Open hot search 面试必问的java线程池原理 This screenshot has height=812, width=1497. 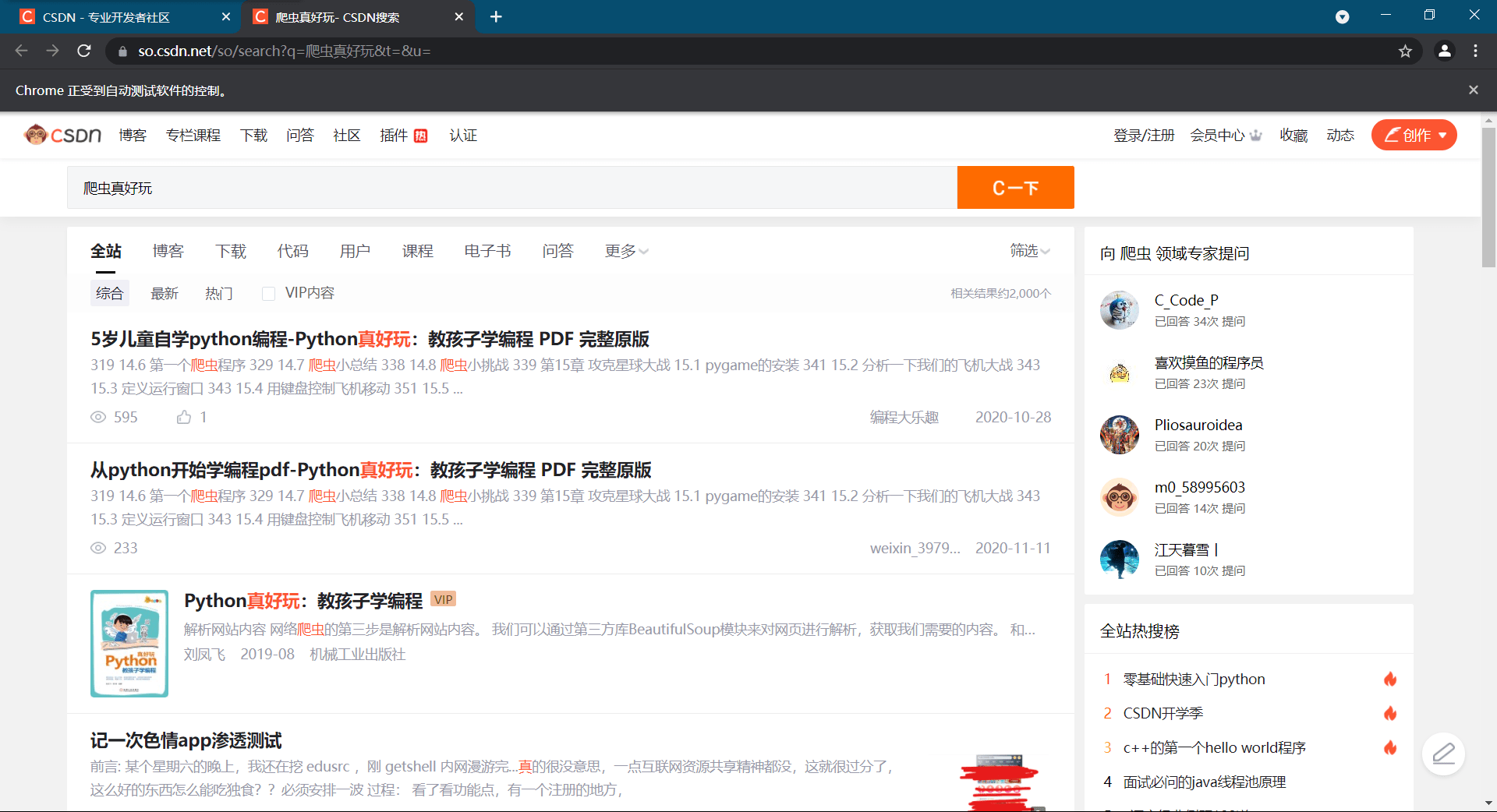(x=1205, y=782)
